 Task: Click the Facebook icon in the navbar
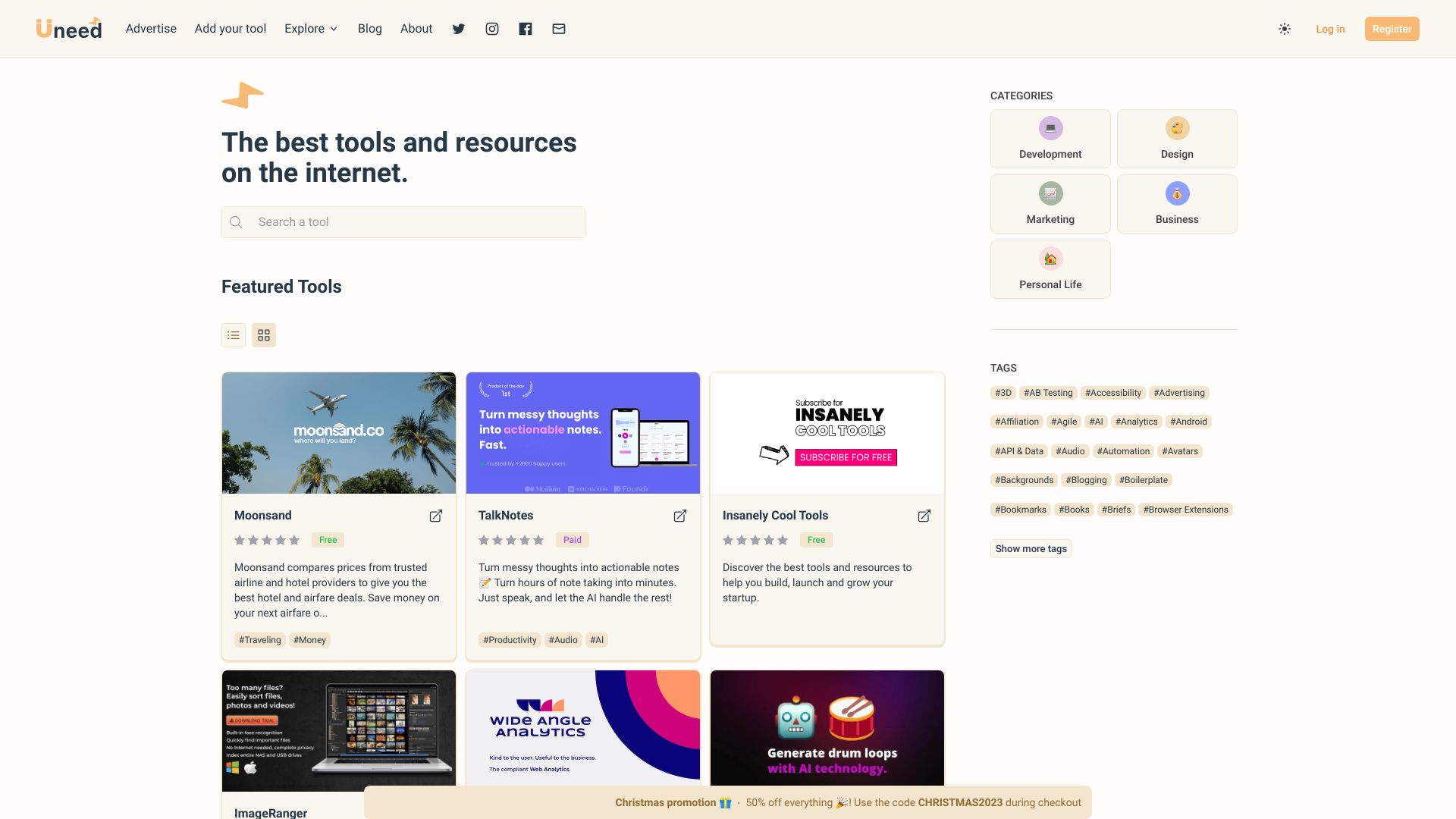click(x=525, y=29)
